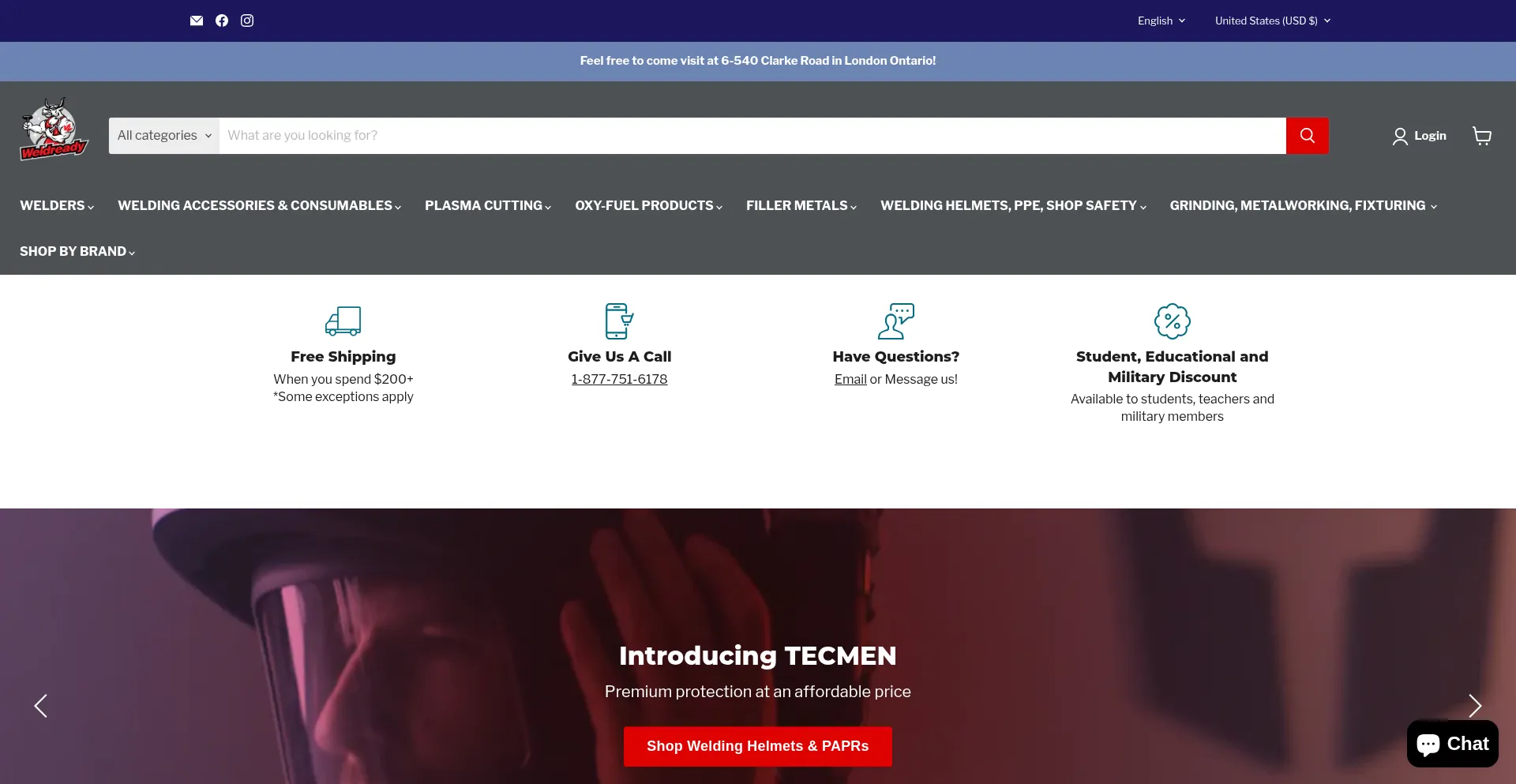This screenshot has width=1516, height=784.
Task: Open the All categories dropdown
Action: [x=164, y=136]
